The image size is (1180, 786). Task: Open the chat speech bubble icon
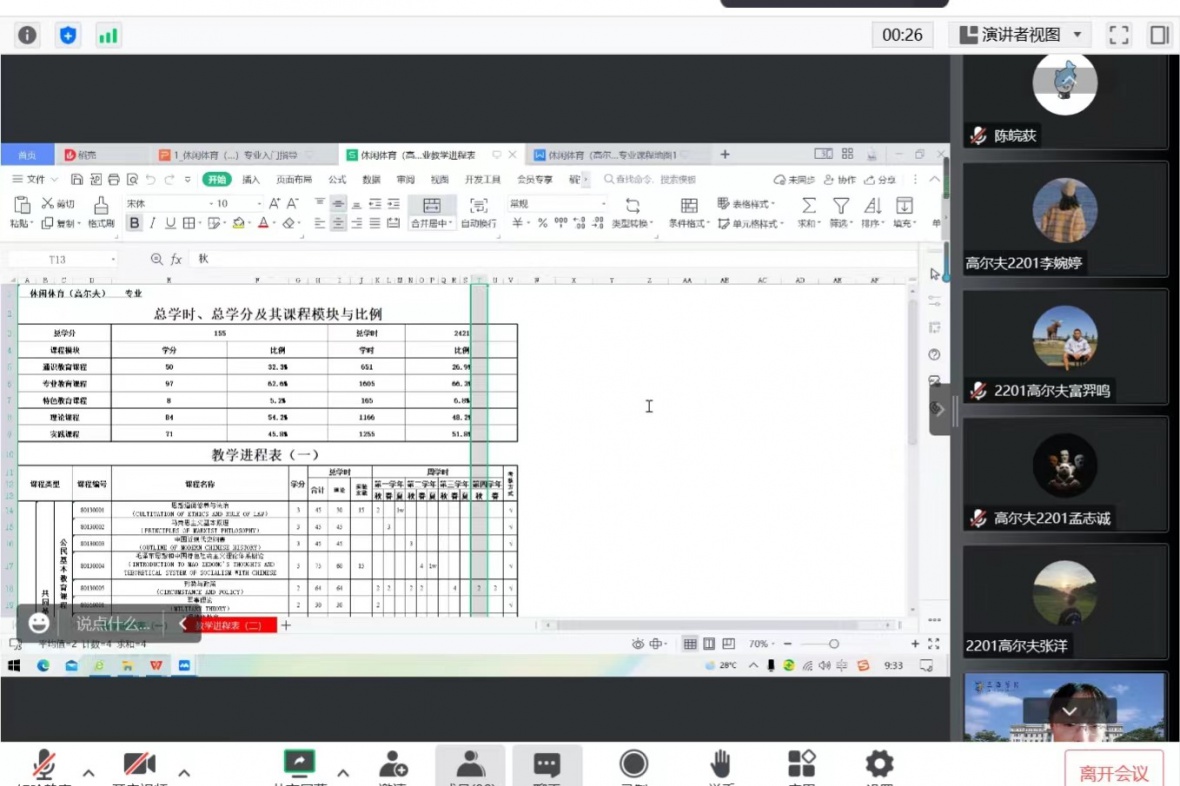(547, 765)
